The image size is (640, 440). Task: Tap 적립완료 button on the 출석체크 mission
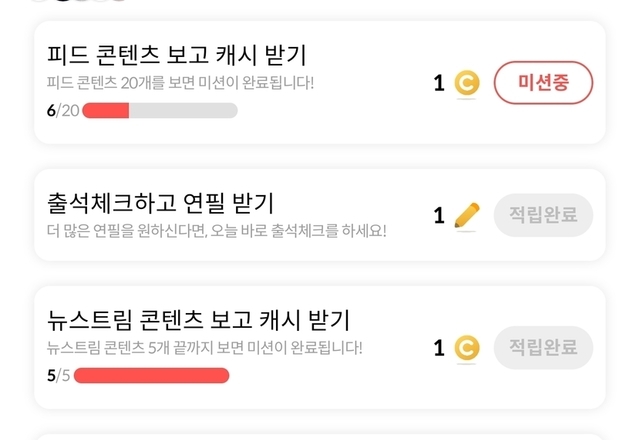[x=543, y=215]
